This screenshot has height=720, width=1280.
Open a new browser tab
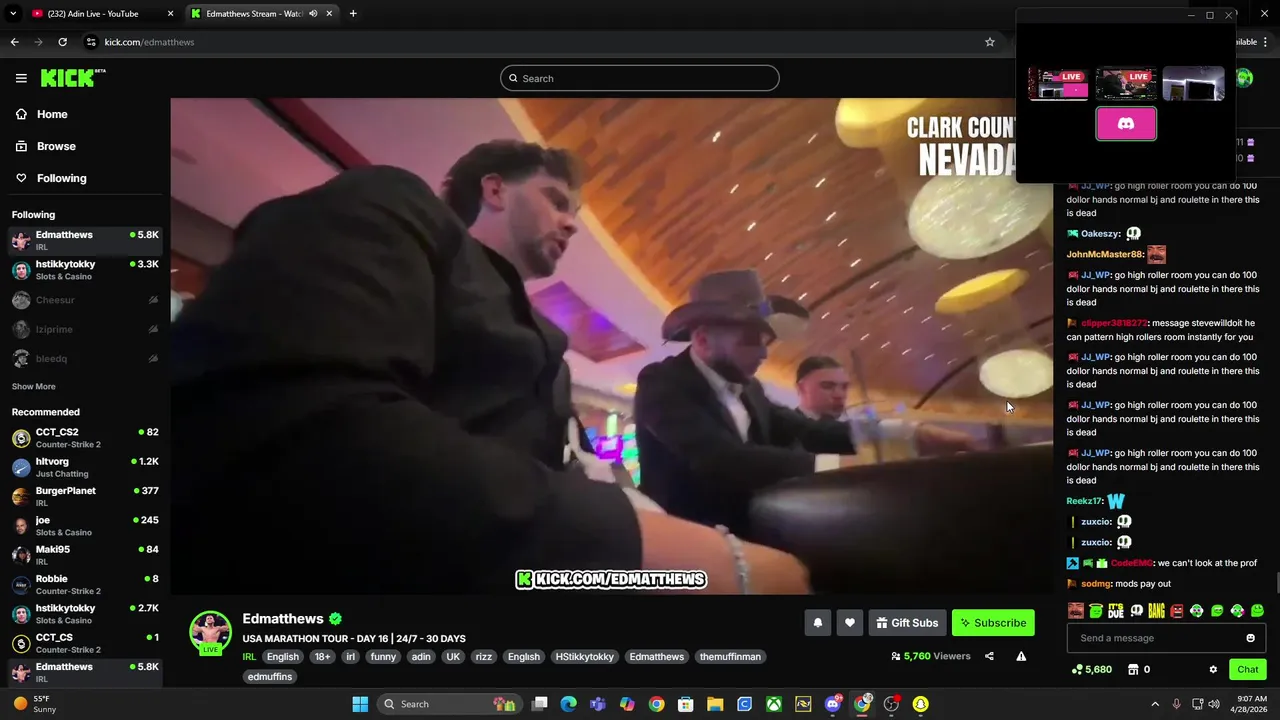[x=353, y=14]
